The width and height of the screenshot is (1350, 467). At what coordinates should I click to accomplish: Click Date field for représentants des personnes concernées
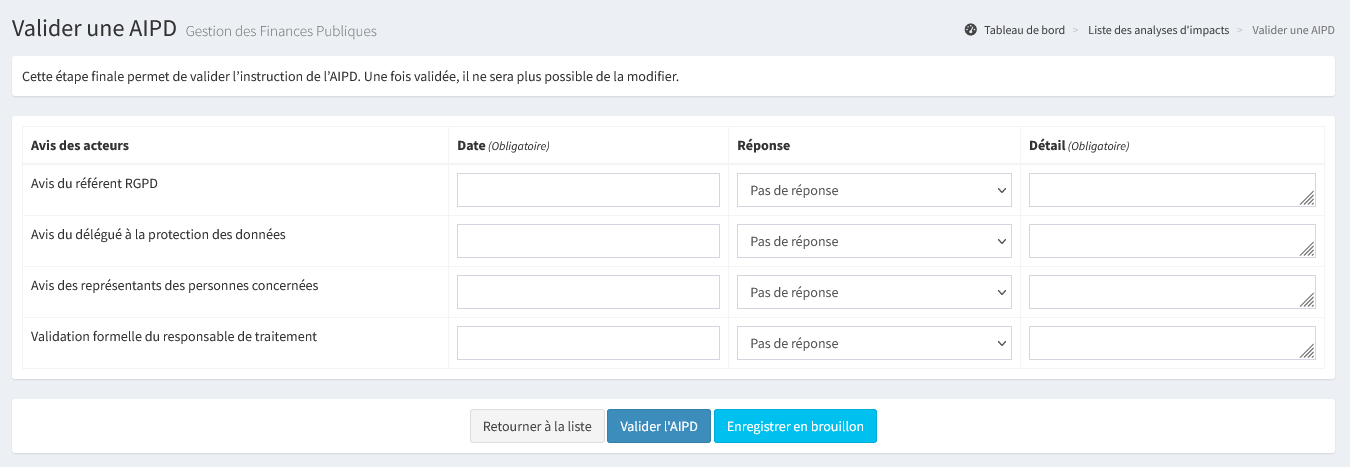(588, 292)
